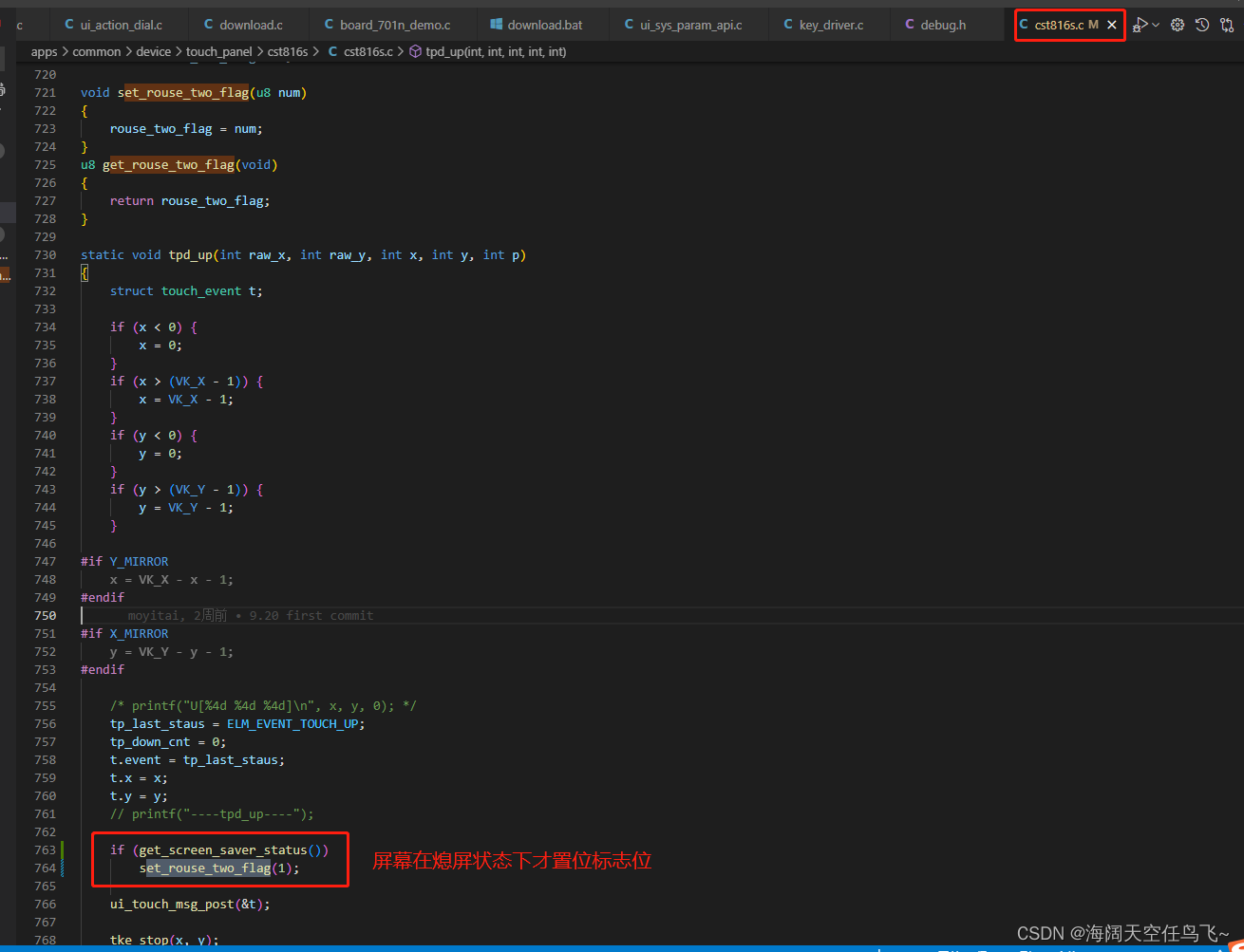The height and width of the screenshot is (952, 1244).
Task: Click commented printf("----tpd_up----") line
Action: [212, 813]
